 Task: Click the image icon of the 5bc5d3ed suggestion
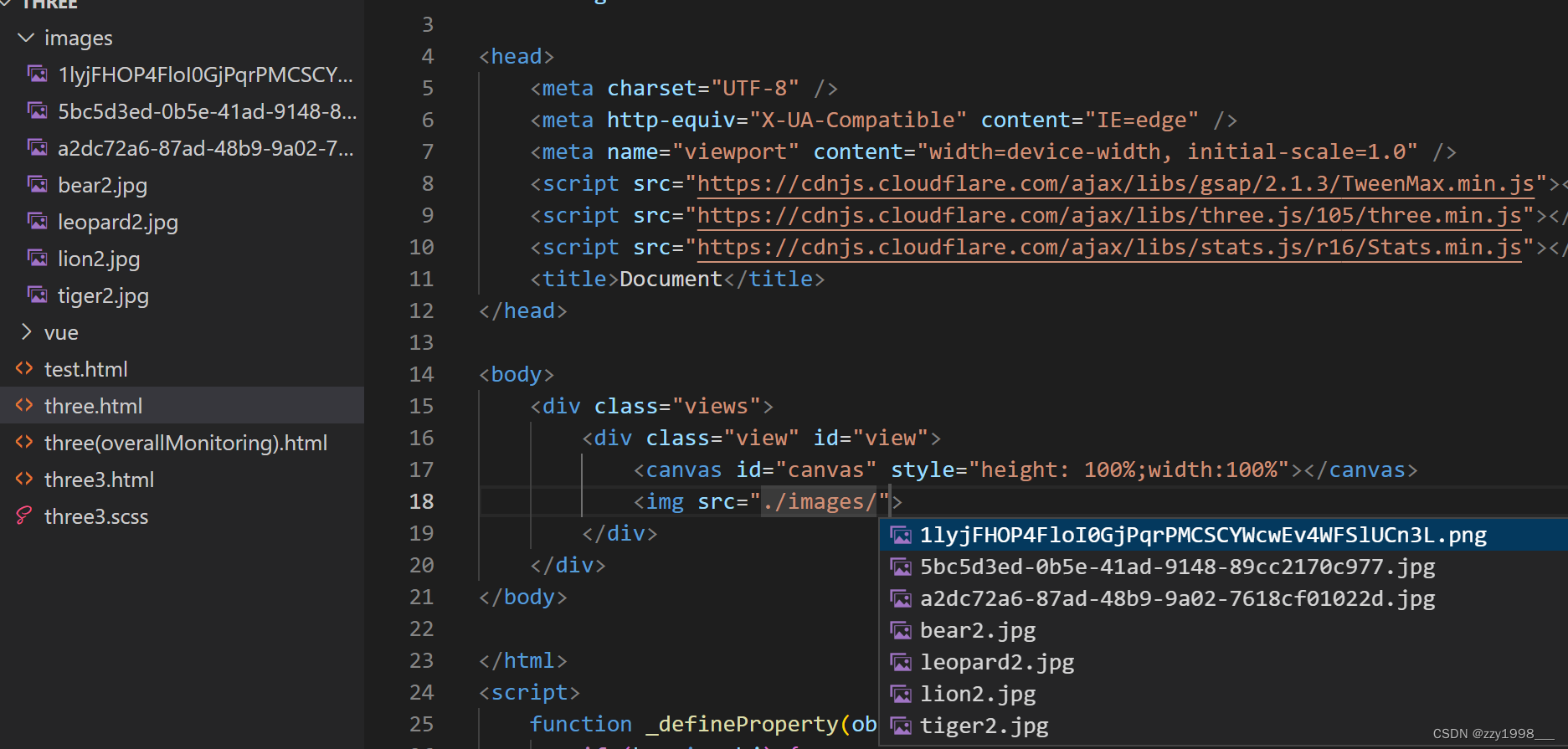pyautogui.click(x=901, y=567)
